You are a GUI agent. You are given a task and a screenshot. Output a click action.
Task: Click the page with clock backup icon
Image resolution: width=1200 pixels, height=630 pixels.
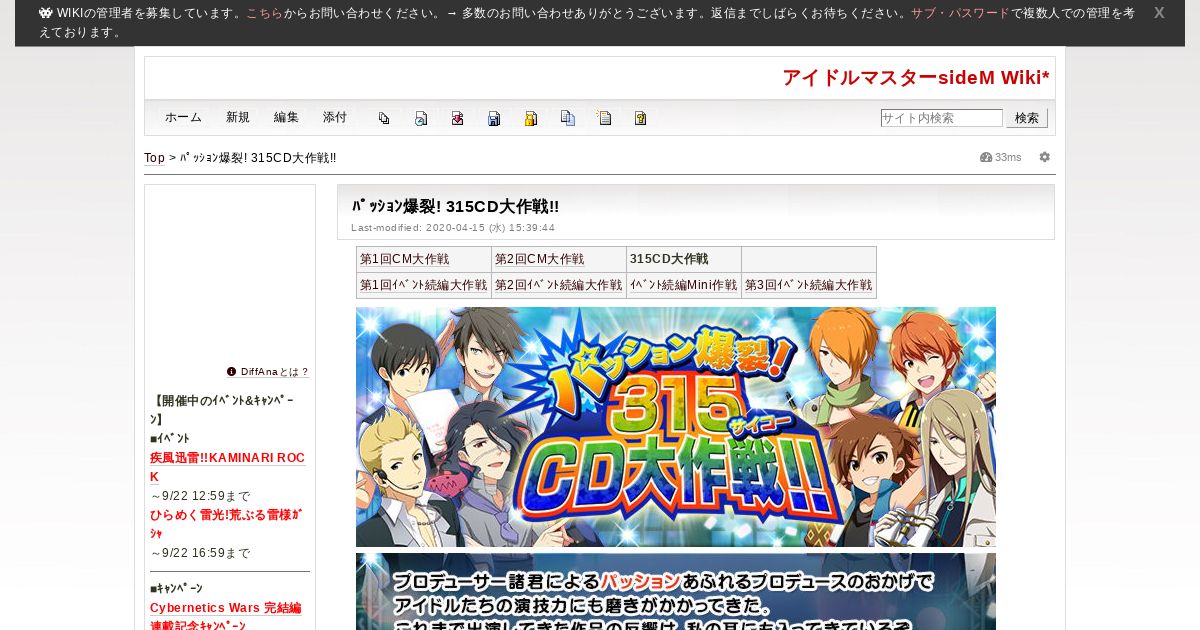pyautogui.click(x=421, y=118)
